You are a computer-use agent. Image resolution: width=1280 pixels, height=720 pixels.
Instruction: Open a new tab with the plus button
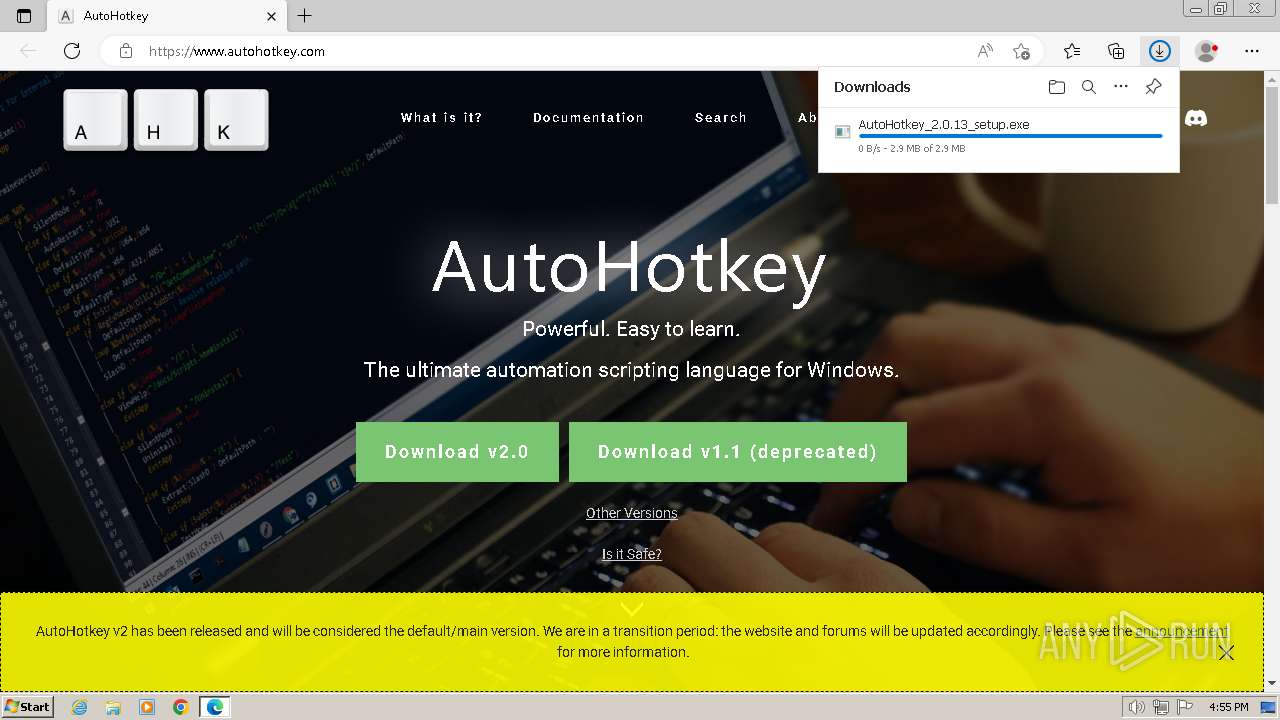305,16
